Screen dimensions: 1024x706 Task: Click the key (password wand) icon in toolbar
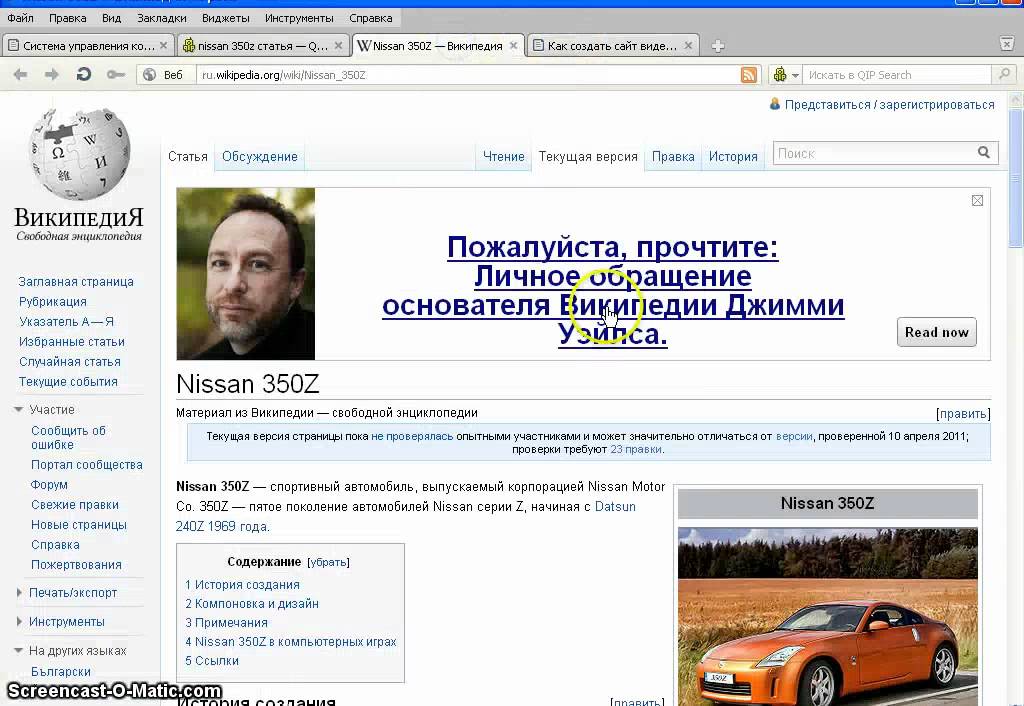116,74
